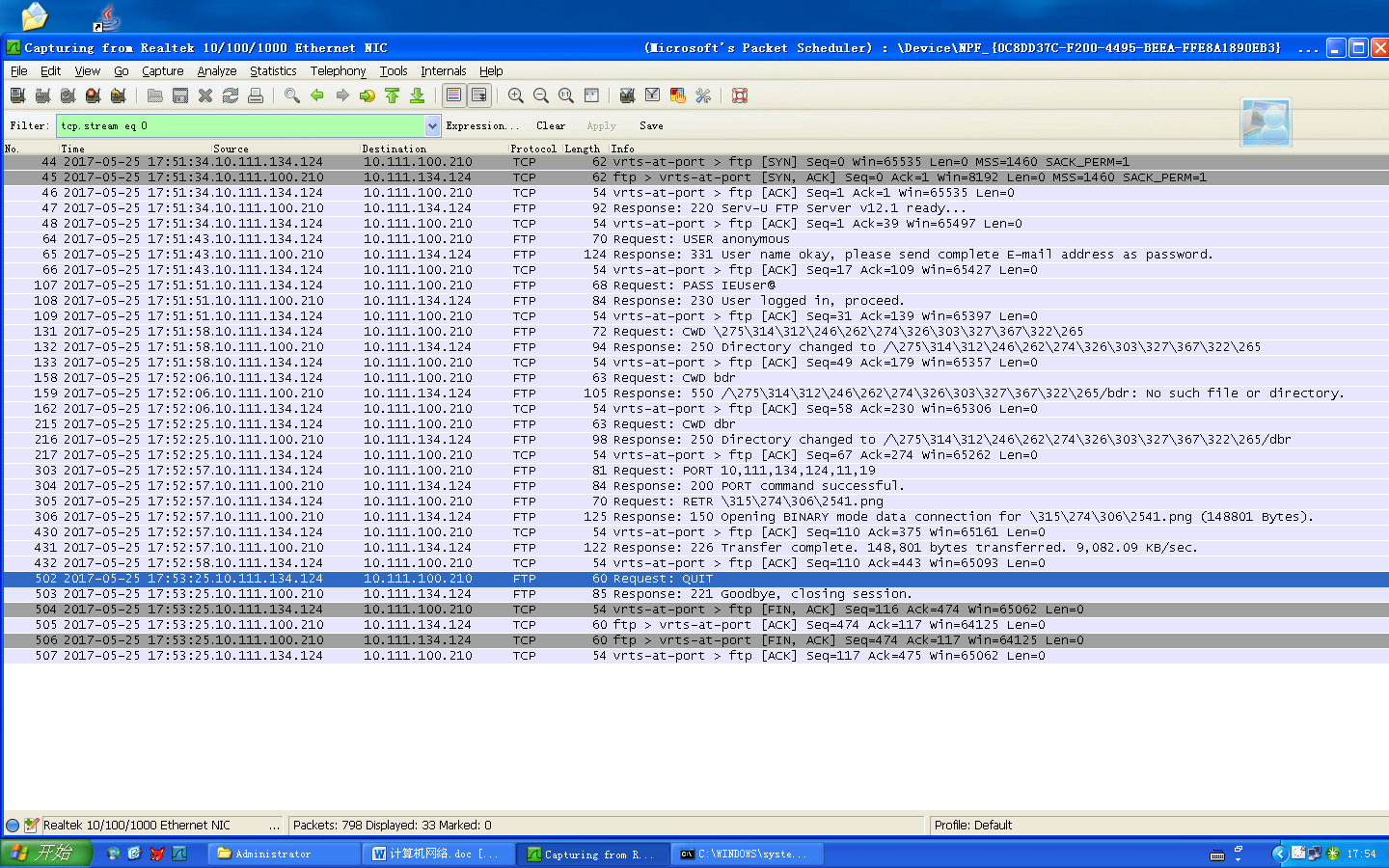Close this capture file X icon

[x=204, y=95]
